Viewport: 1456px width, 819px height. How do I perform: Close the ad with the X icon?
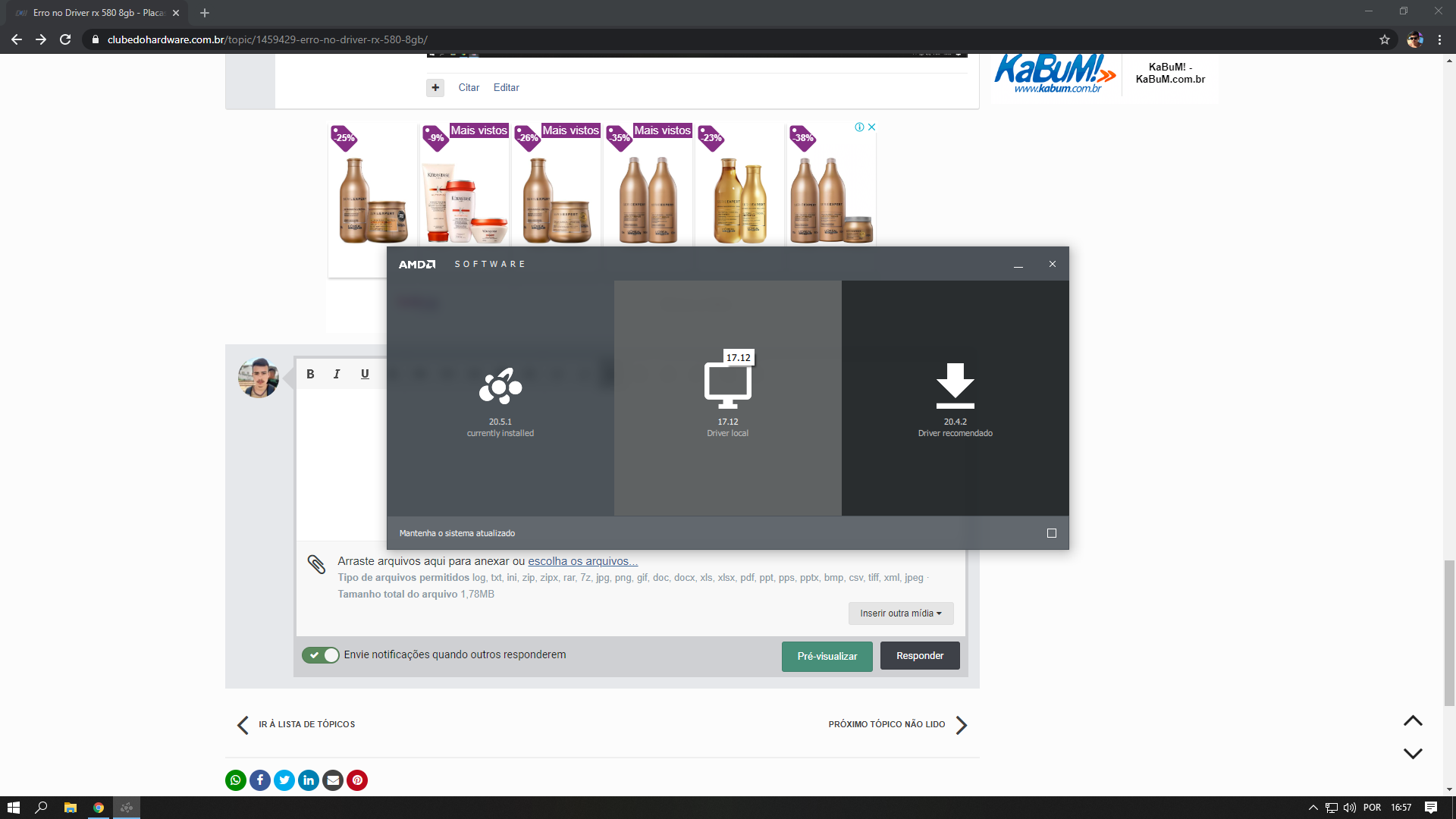pyautogui.click(x=872, y=127)
